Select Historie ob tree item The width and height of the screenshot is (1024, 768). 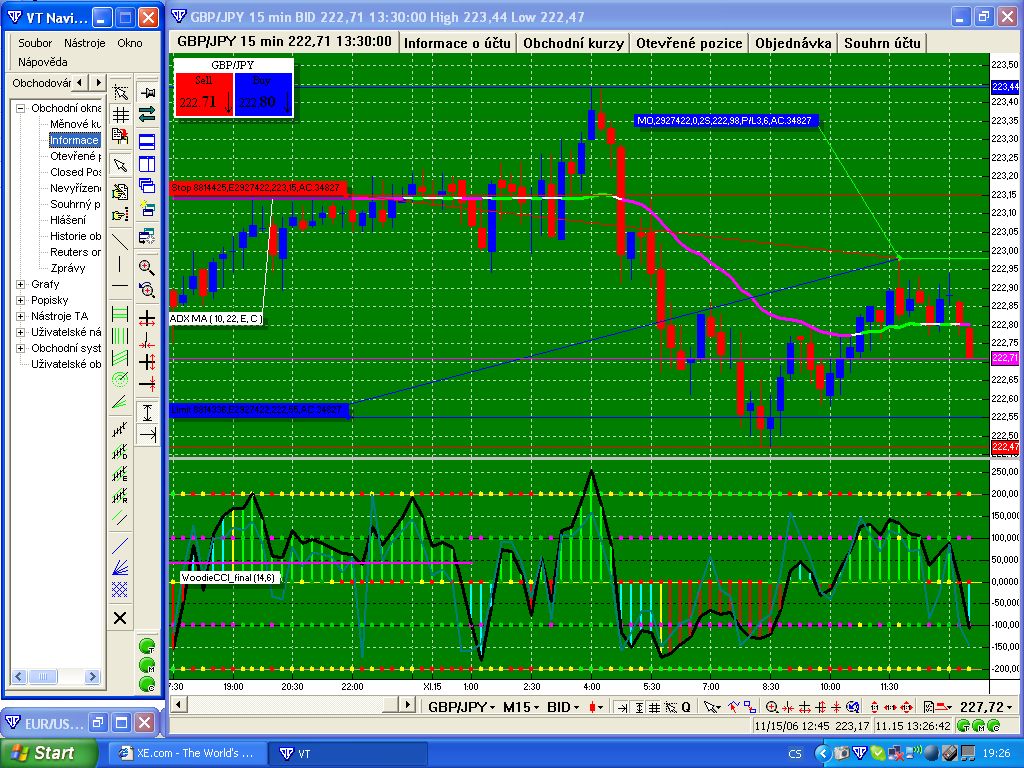[x=76, y=236]
